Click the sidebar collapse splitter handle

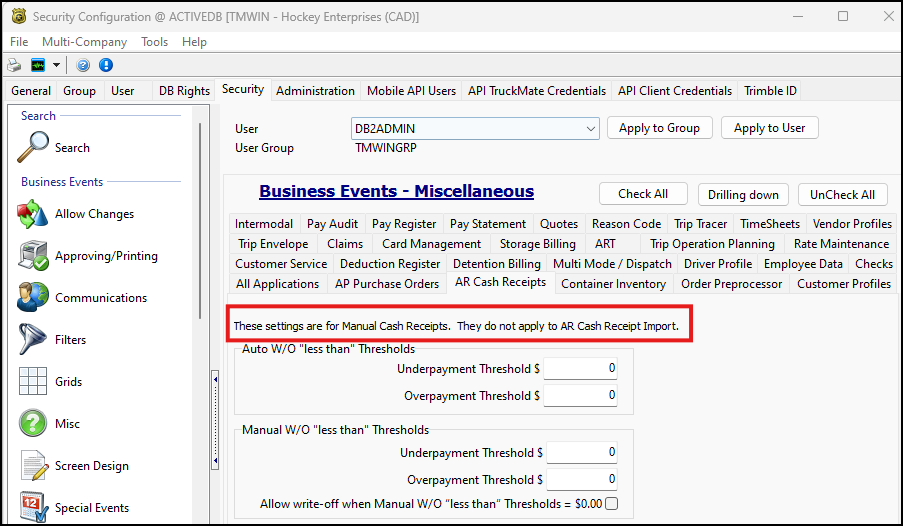[214, 420]
